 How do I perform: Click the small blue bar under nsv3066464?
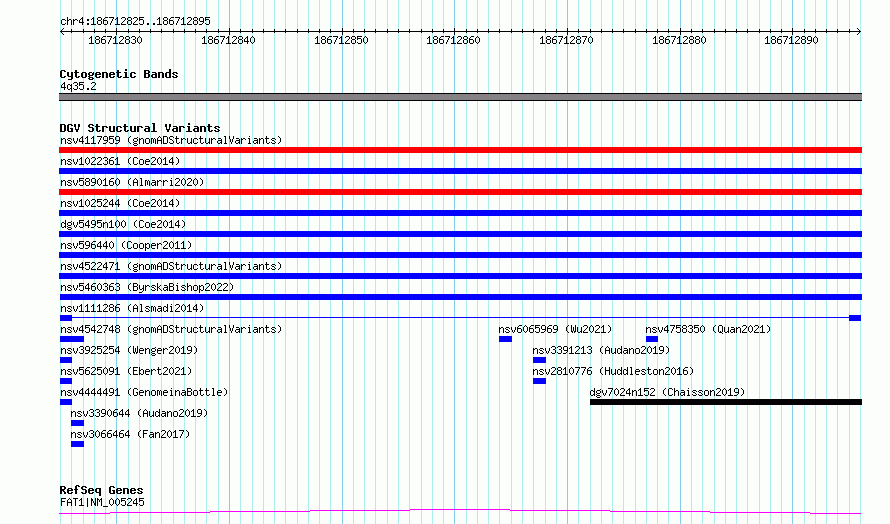[x=77, y=444]
